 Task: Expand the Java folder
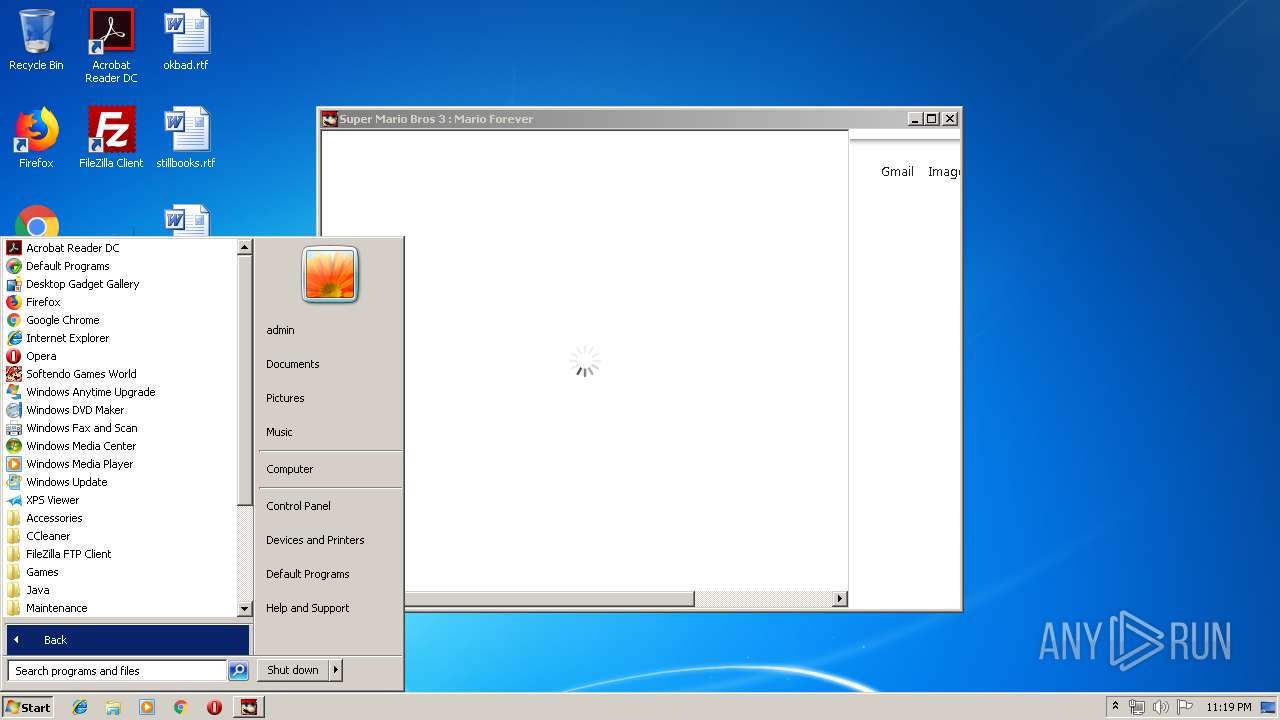click(x=38, y=590)
